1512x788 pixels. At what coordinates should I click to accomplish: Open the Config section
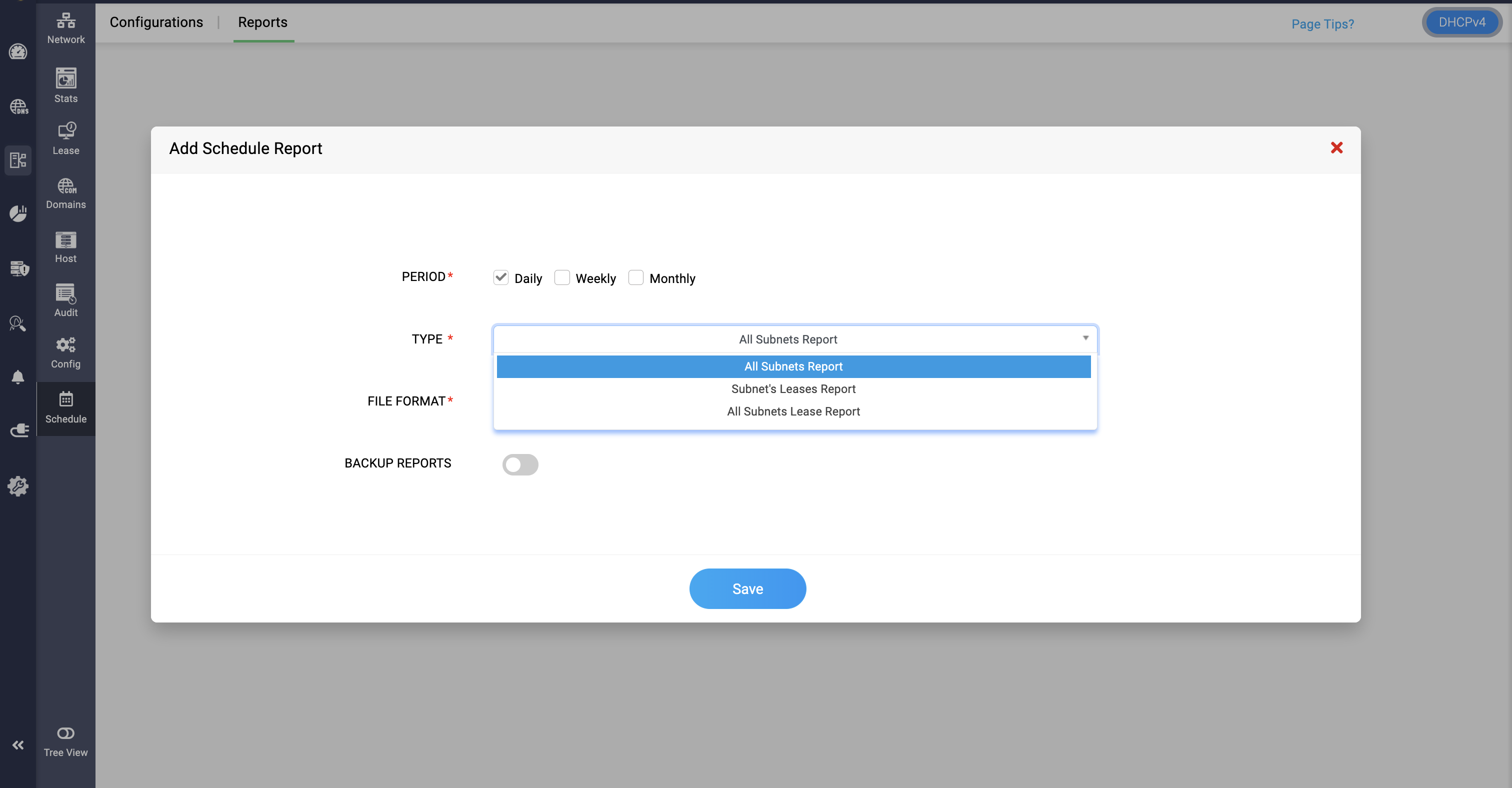point(65,352)
